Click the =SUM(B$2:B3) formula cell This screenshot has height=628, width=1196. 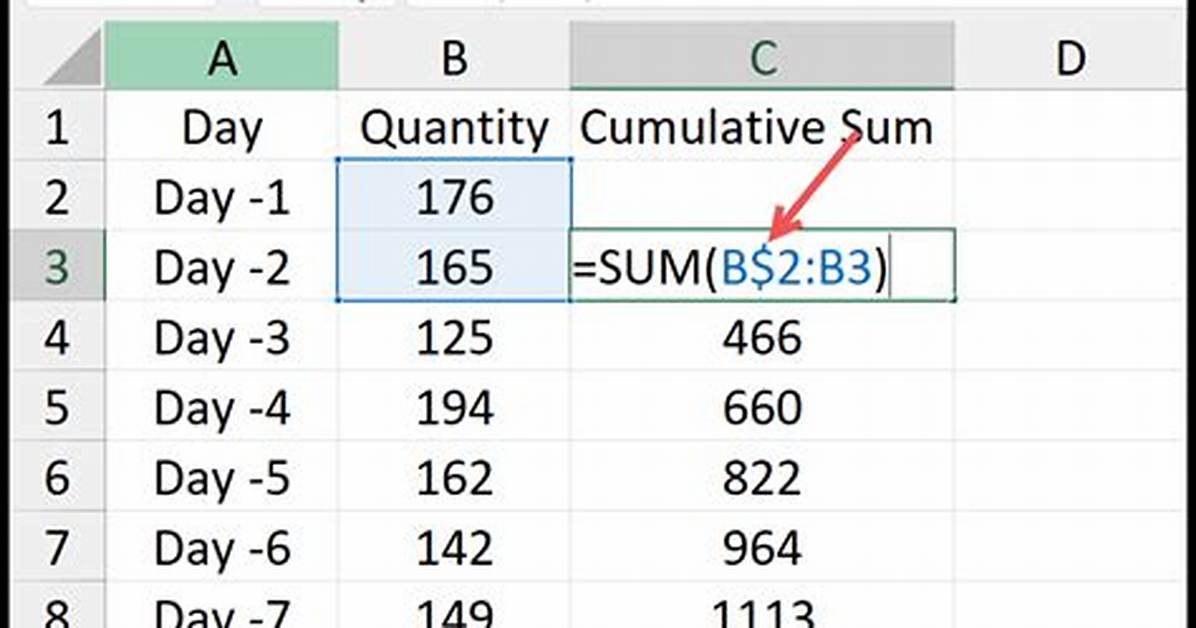(762, 266)
